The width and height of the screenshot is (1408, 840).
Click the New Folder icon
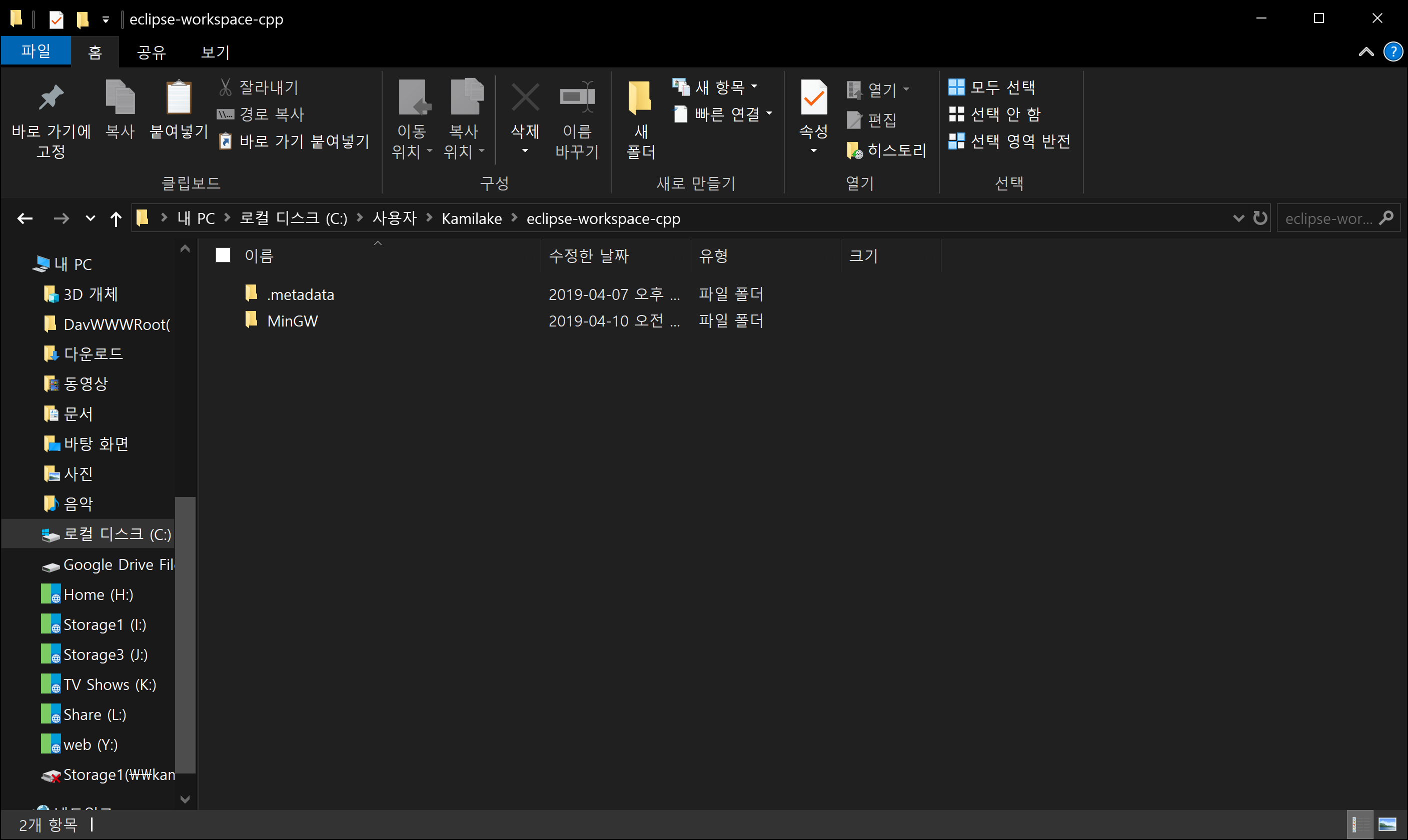[640, 97]
